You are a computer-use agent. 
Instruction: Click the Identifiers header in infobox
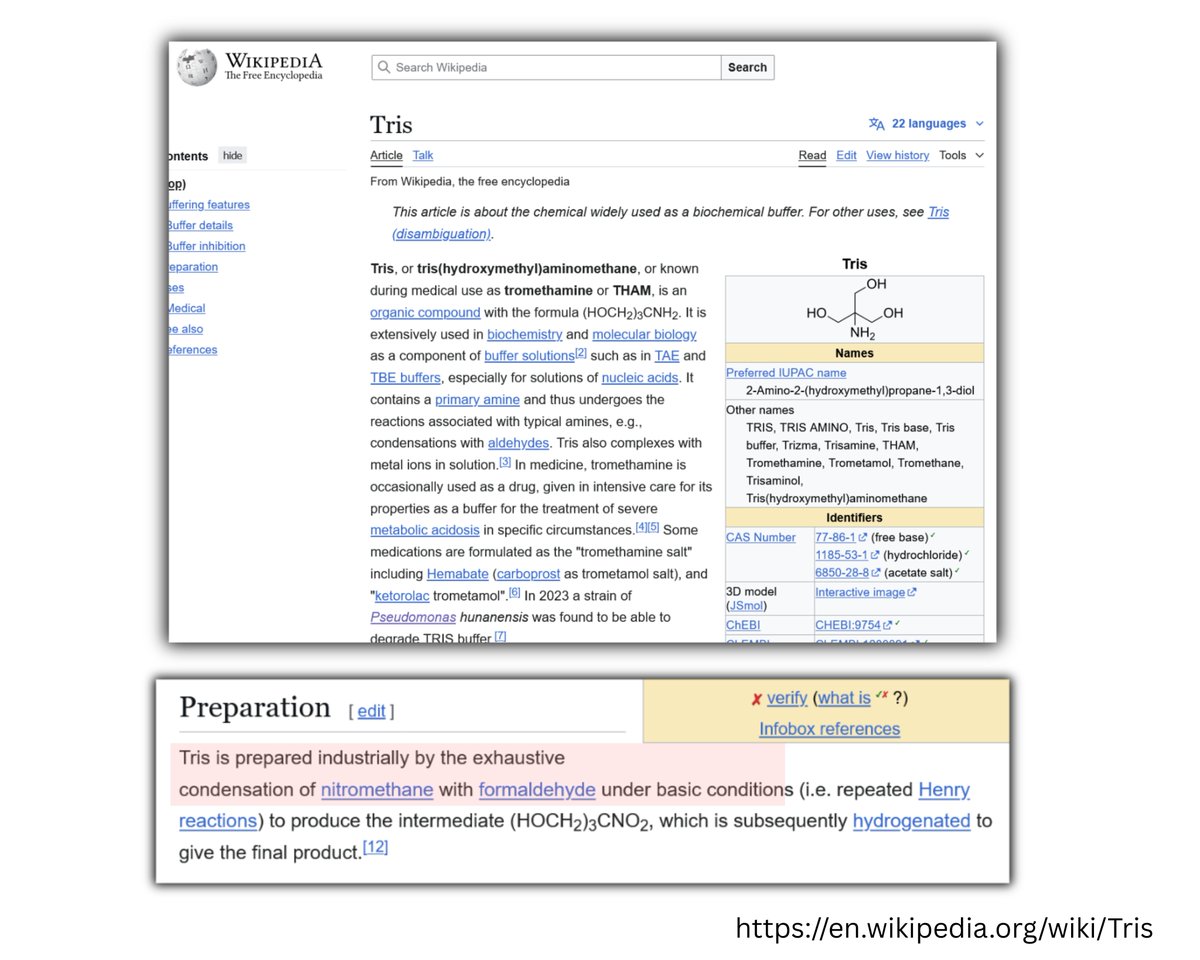[854, 518]
